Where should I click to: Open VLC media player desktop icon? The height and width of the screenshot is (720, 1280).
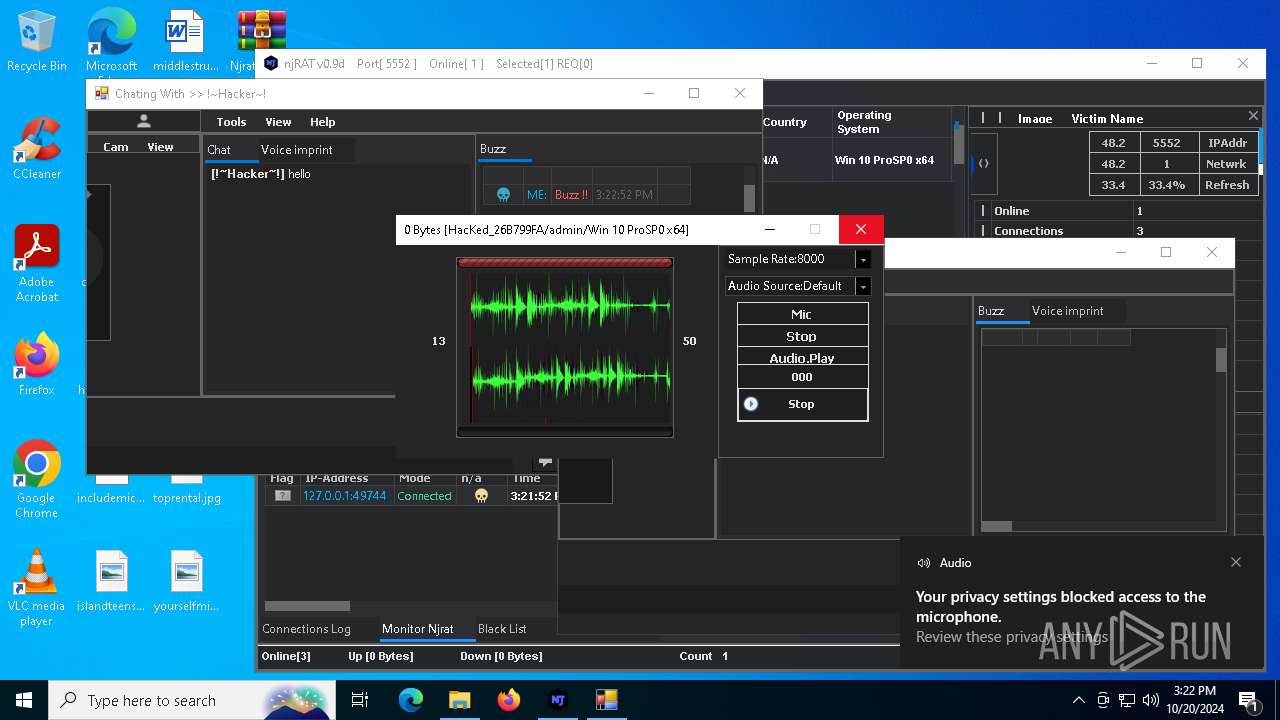(36, 587)
